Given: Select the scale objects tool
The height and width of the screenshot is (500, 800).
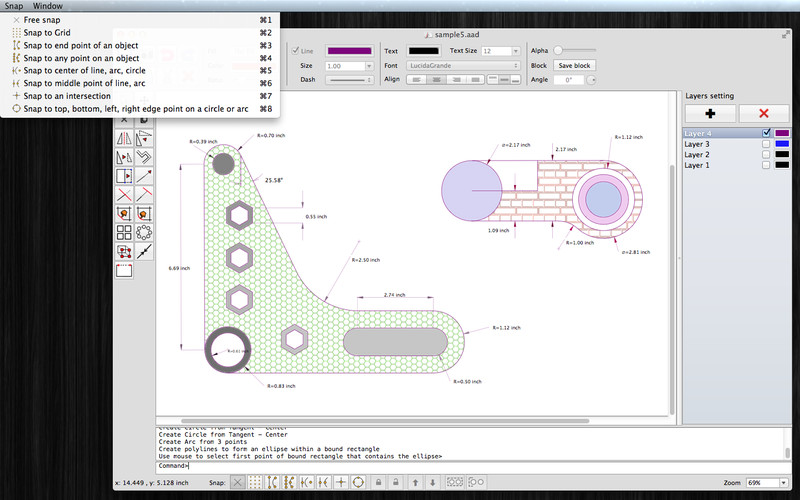Looking at the screenshot, I should (124, 157).
